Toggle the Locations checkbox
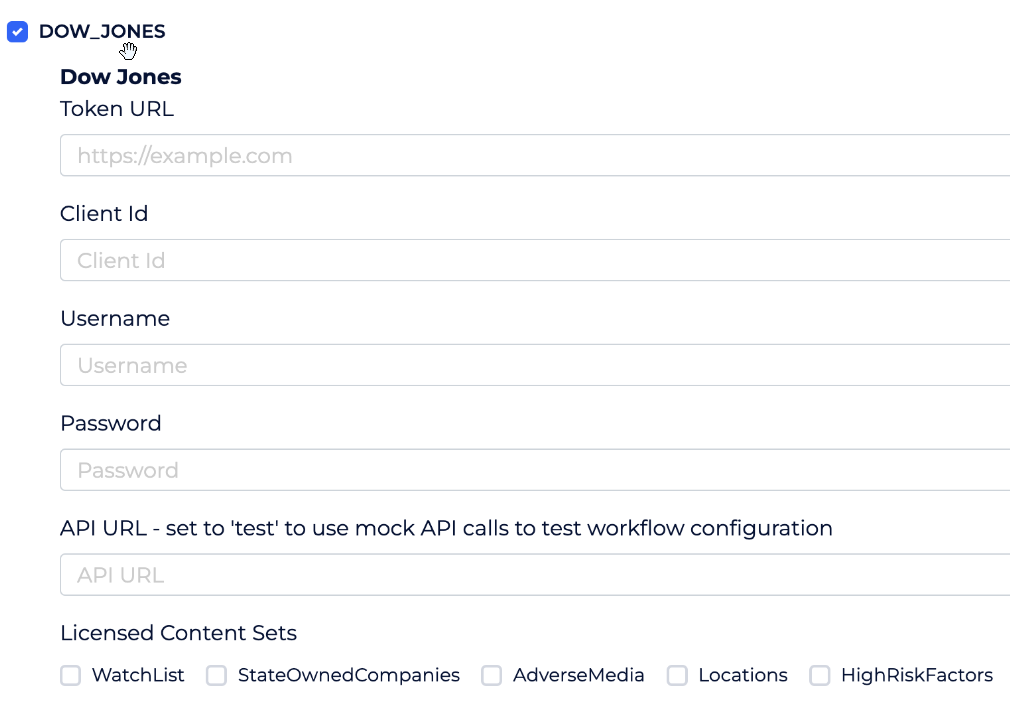The width and height of the screenshot is (1010, 704). (678, 676)
